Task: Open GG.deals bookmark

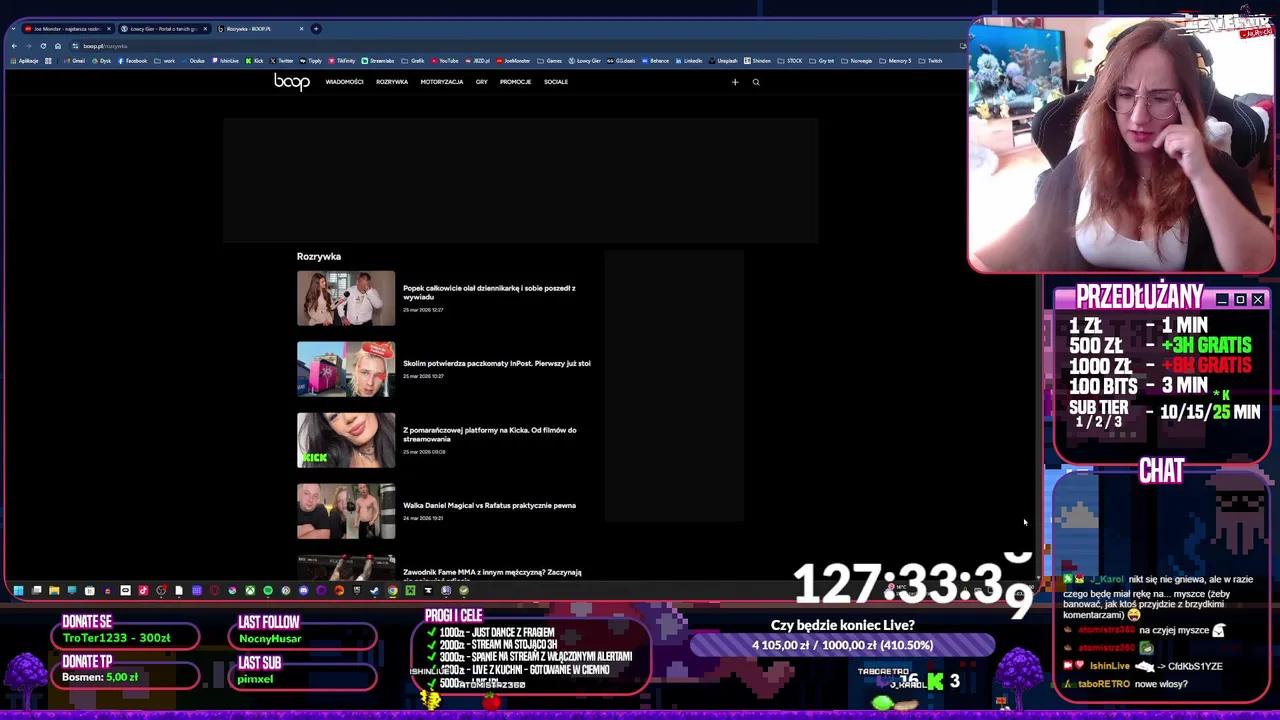Action: tap(621, 61)
